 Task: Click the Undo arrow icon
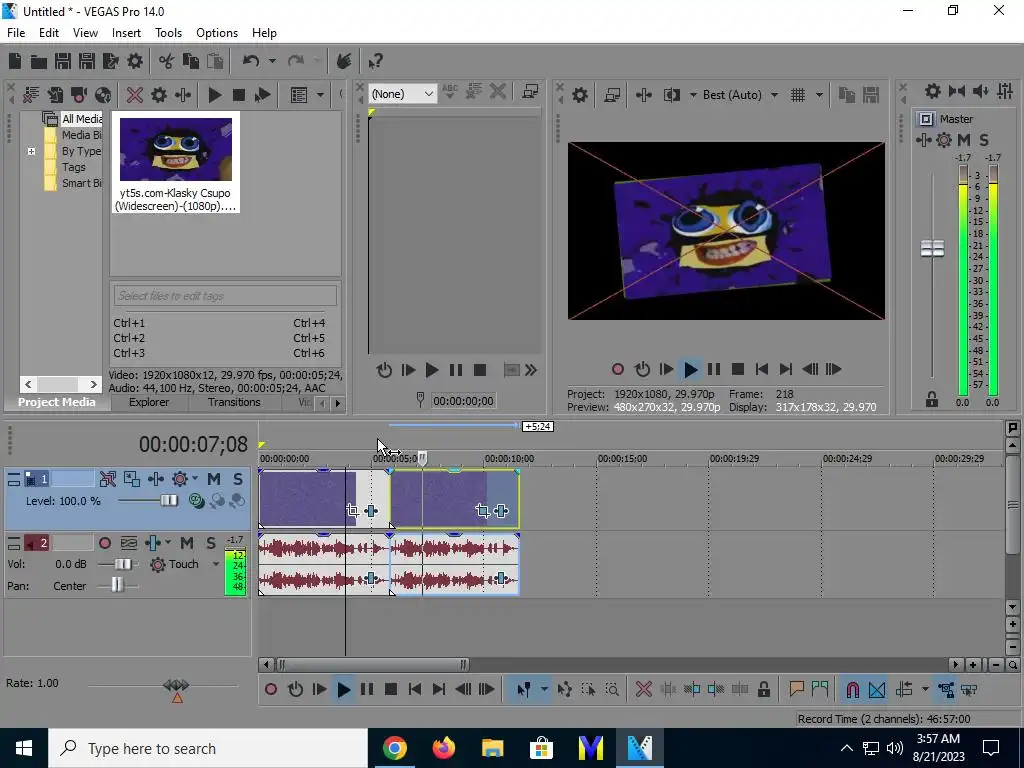click(250, 61)
